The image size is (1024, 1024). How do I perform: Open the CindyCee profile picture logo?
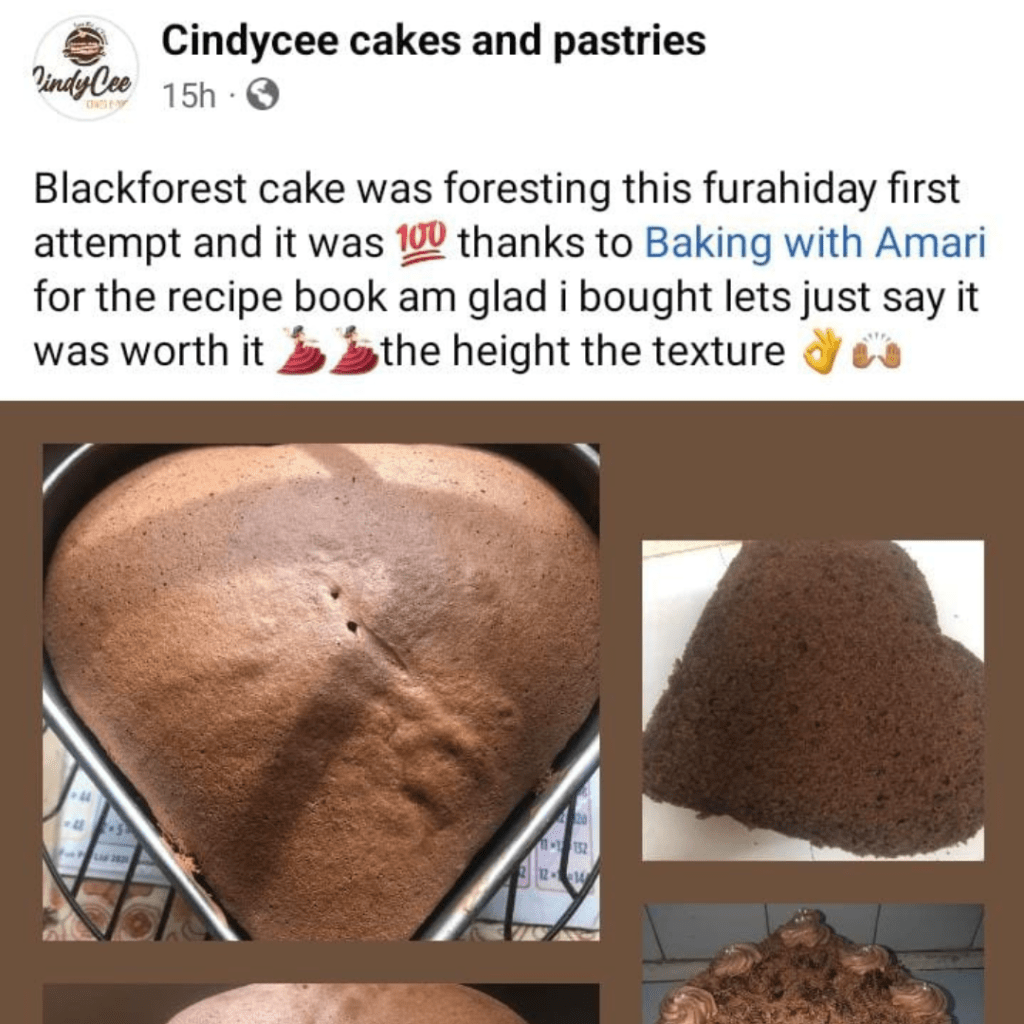tap(85, 67)
